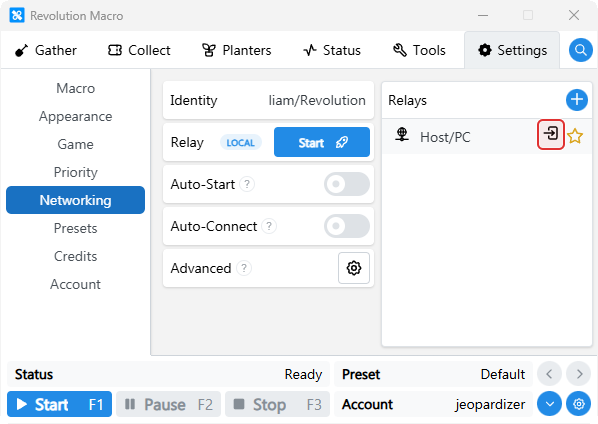Click the identity value liam/Revolution
Image resolution: width=598 pixels, height=424 pixels.
point(317,100)
